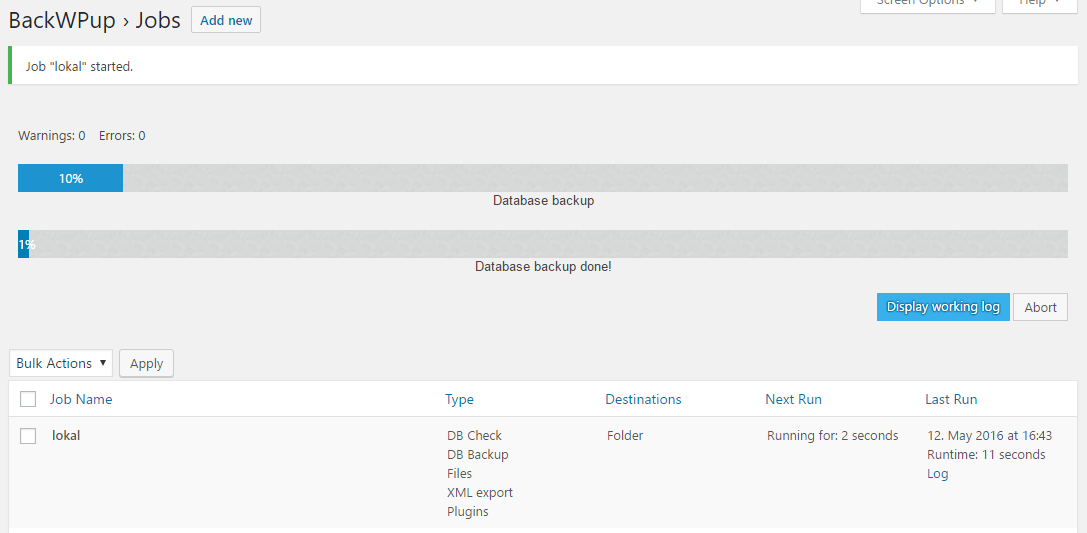Abort the running backup job
This screenshot has width=1087, height=533.
pyautogui.click(x=1040, y=307)
